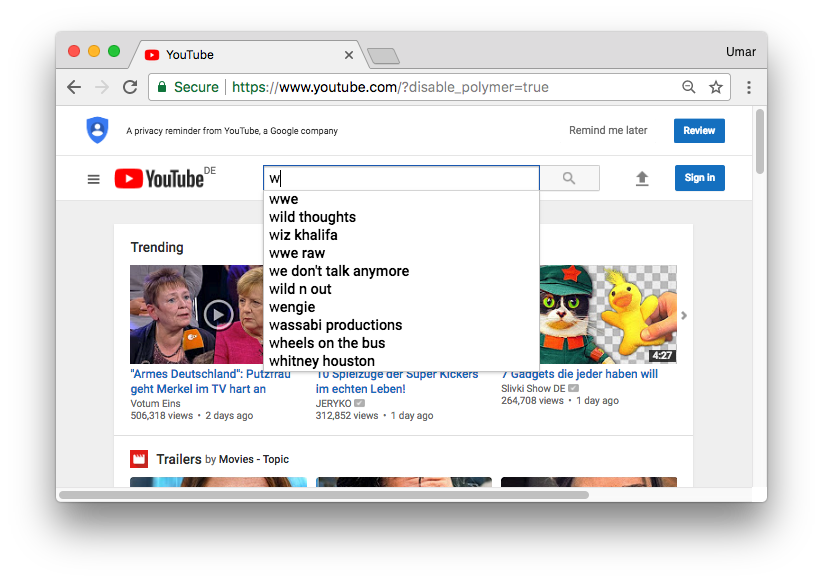
Task: Open the first Trailers video thumbnail
Action: click(x=218, y=482)
